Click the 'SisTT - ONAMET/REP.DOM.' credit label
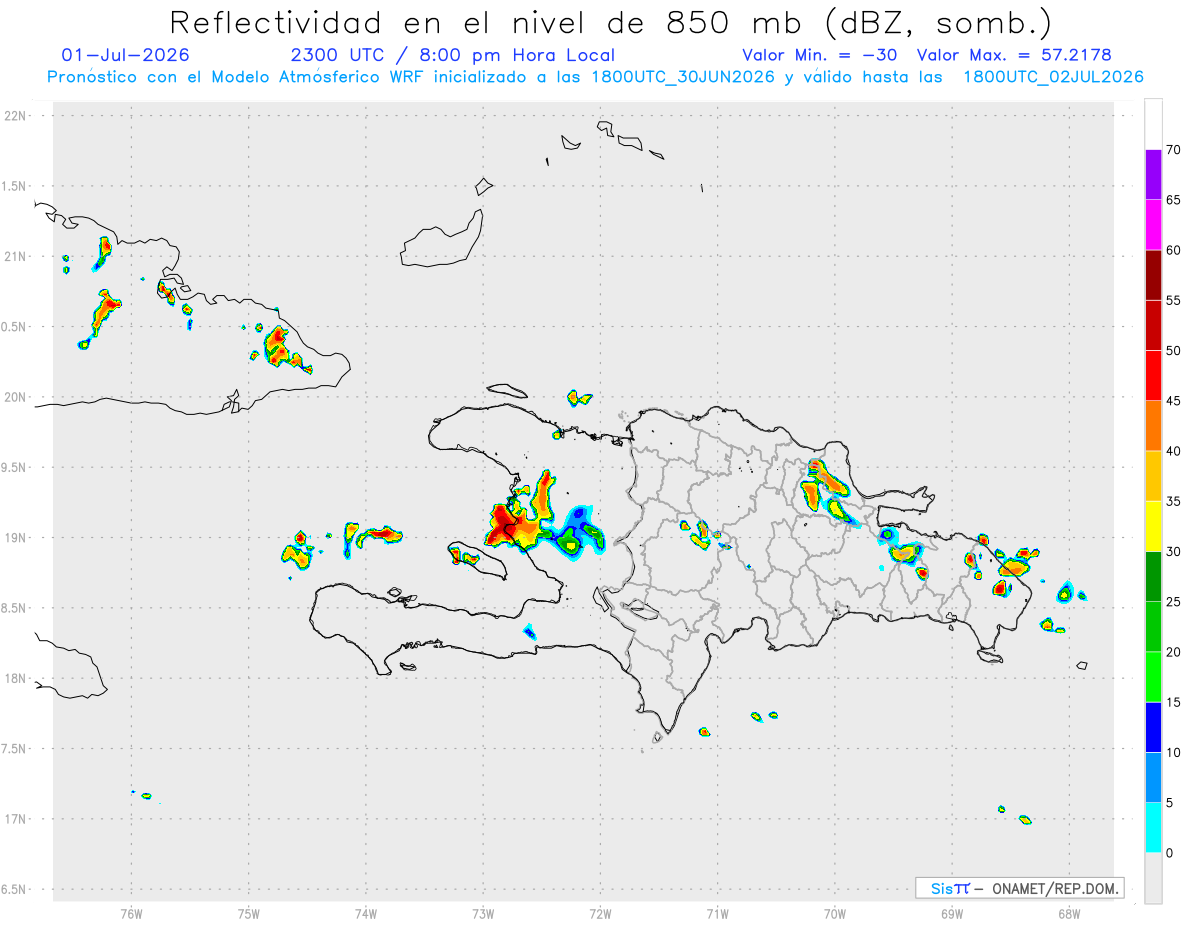The height and width of the screenshot is (927, 1200). [x=1020, y=888]
